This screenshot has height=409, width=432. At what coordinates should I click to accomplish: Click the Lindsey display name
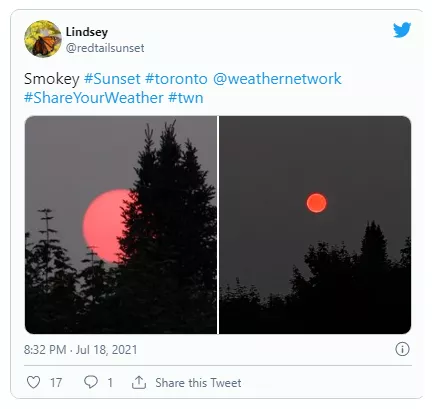(87, 32)
